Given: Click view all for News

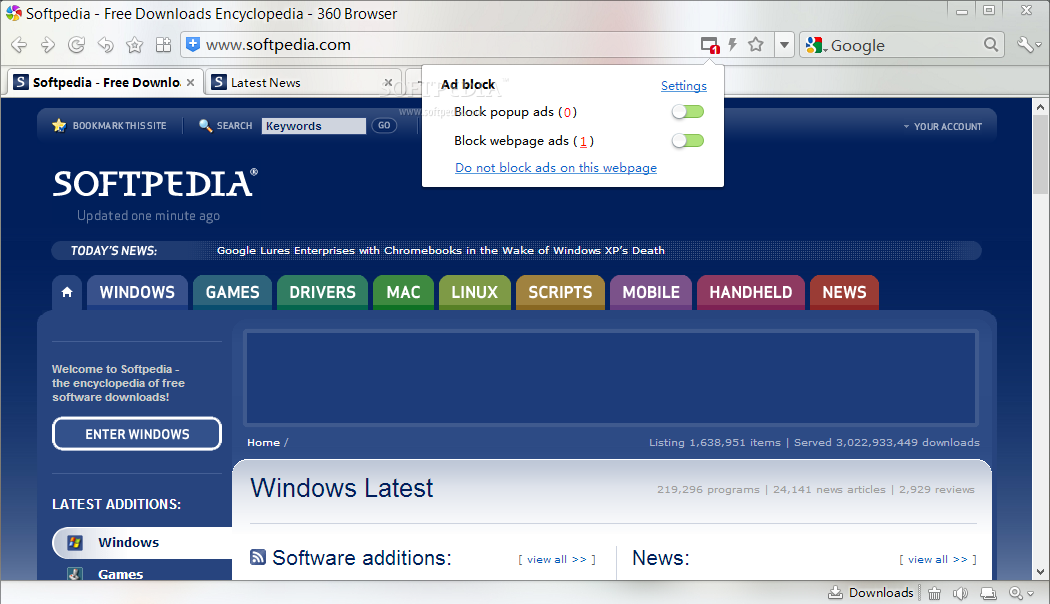Looking at the screenshot, I should click(x=938, y=559).
